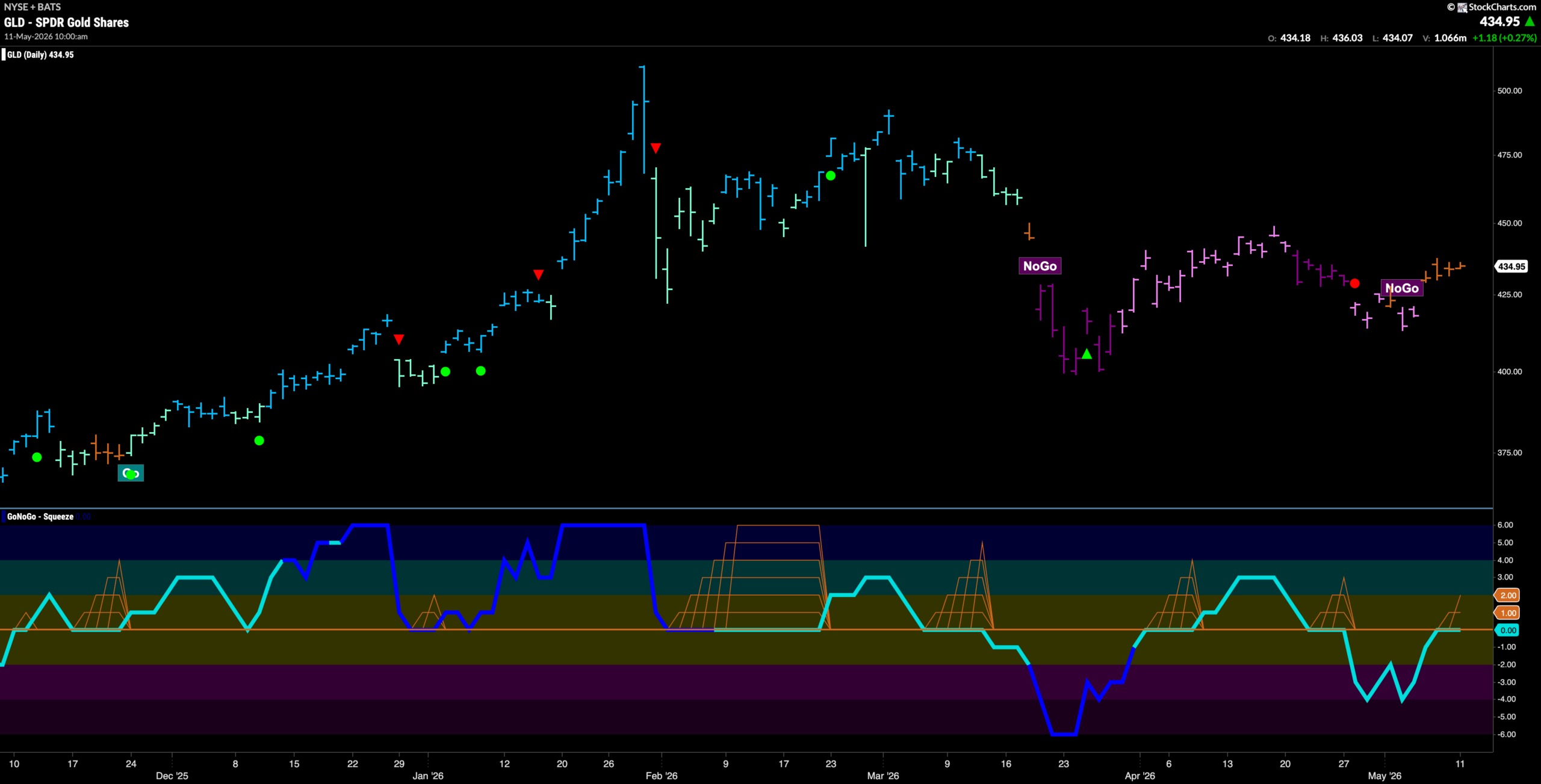
Task: Click the Dec '25 date axis label
Action: click(x=172, y=776)
